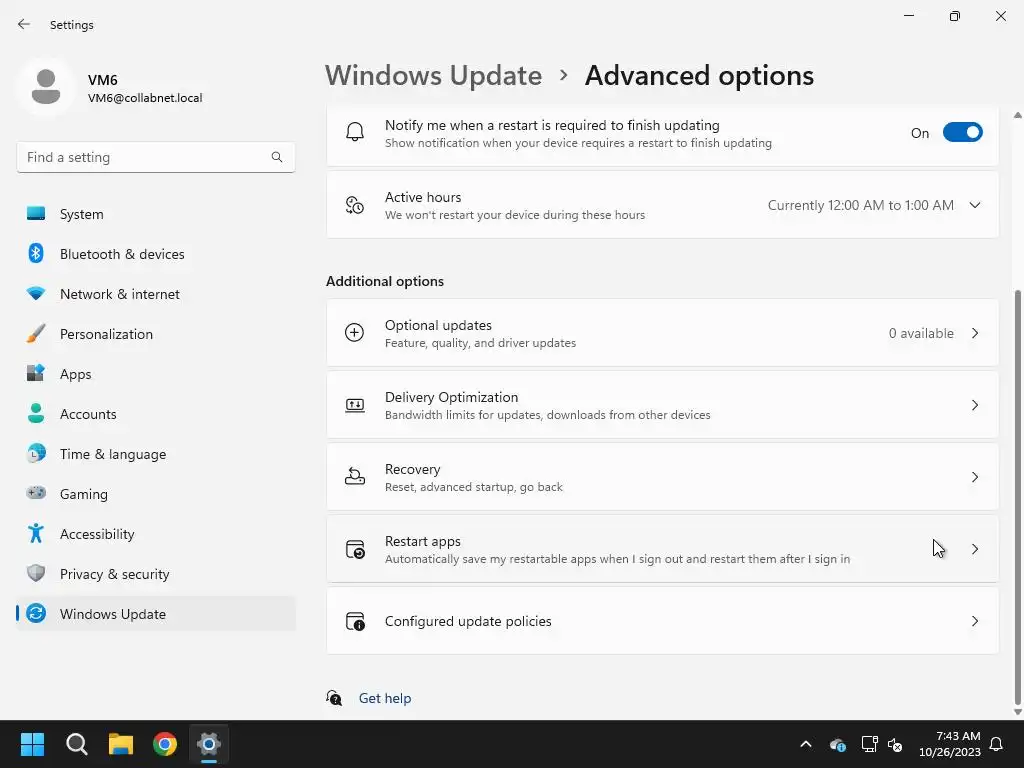1024x768 pixels.
Task: Select Network & internet in sidebar
Action: point(156,293)
